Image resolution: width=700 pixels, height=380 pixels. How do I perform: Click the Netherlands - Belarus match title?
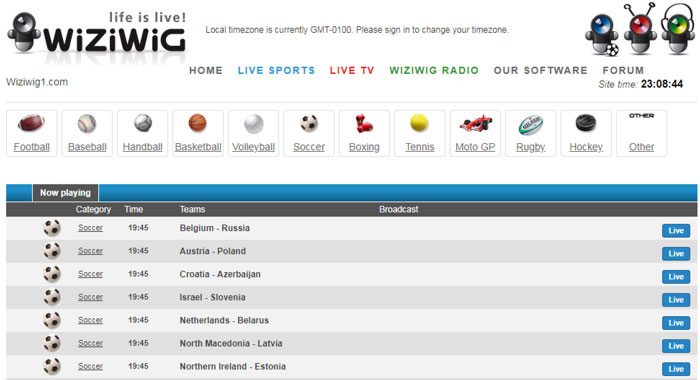(x=224, y=320)
